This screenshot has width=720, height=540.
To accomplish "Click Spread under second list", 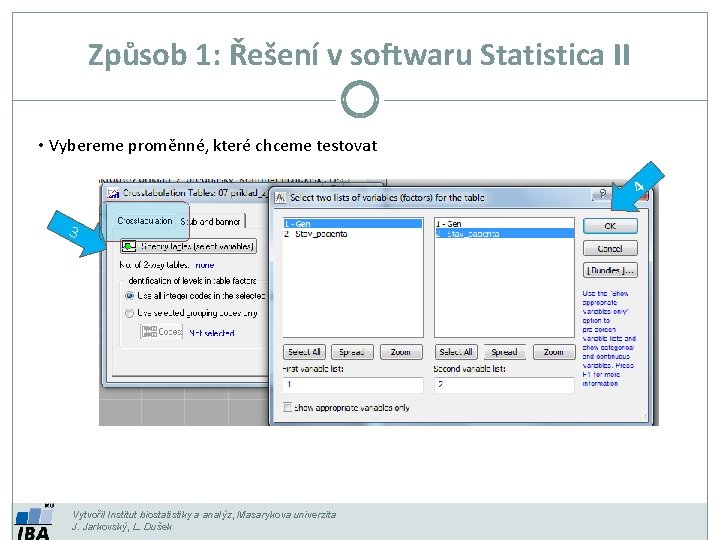I will 504,352.
